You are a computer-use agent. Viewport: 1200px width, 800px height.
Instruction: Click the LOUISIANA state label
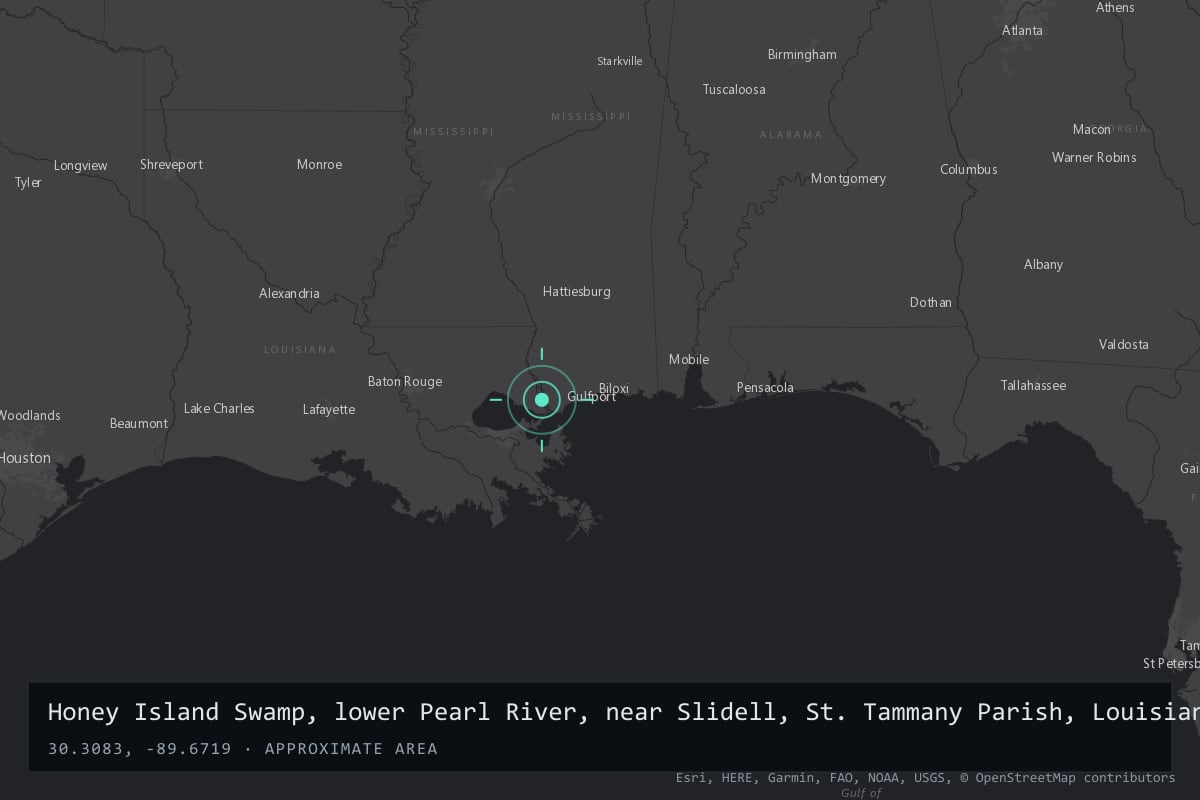(300, 349)
